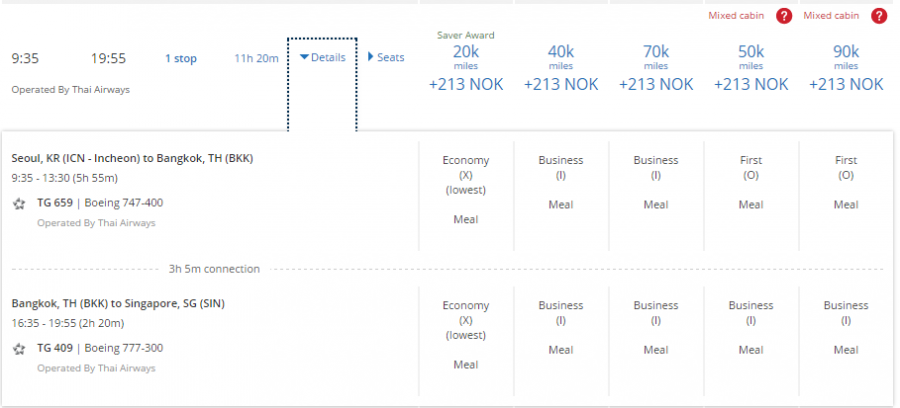Collapse the flight Details expander
This screenshot has width=900, height=408.
322,58
